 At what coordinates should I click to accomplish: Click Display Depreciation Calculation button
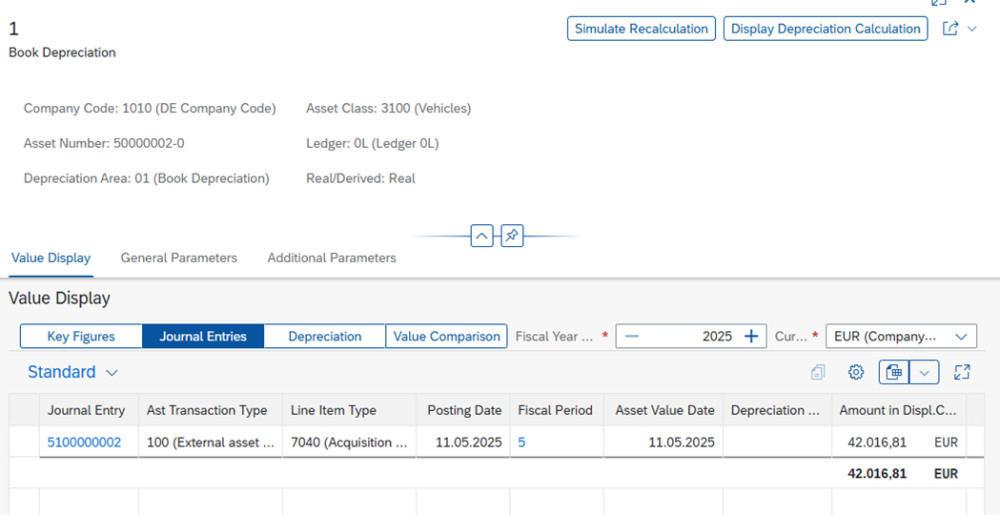tap(825, 29)
